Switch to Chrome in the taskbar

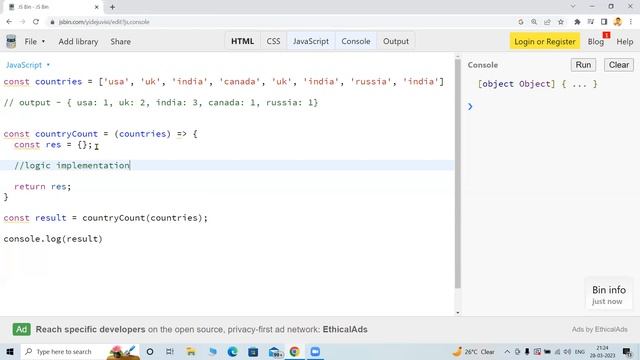coord(294,351)
